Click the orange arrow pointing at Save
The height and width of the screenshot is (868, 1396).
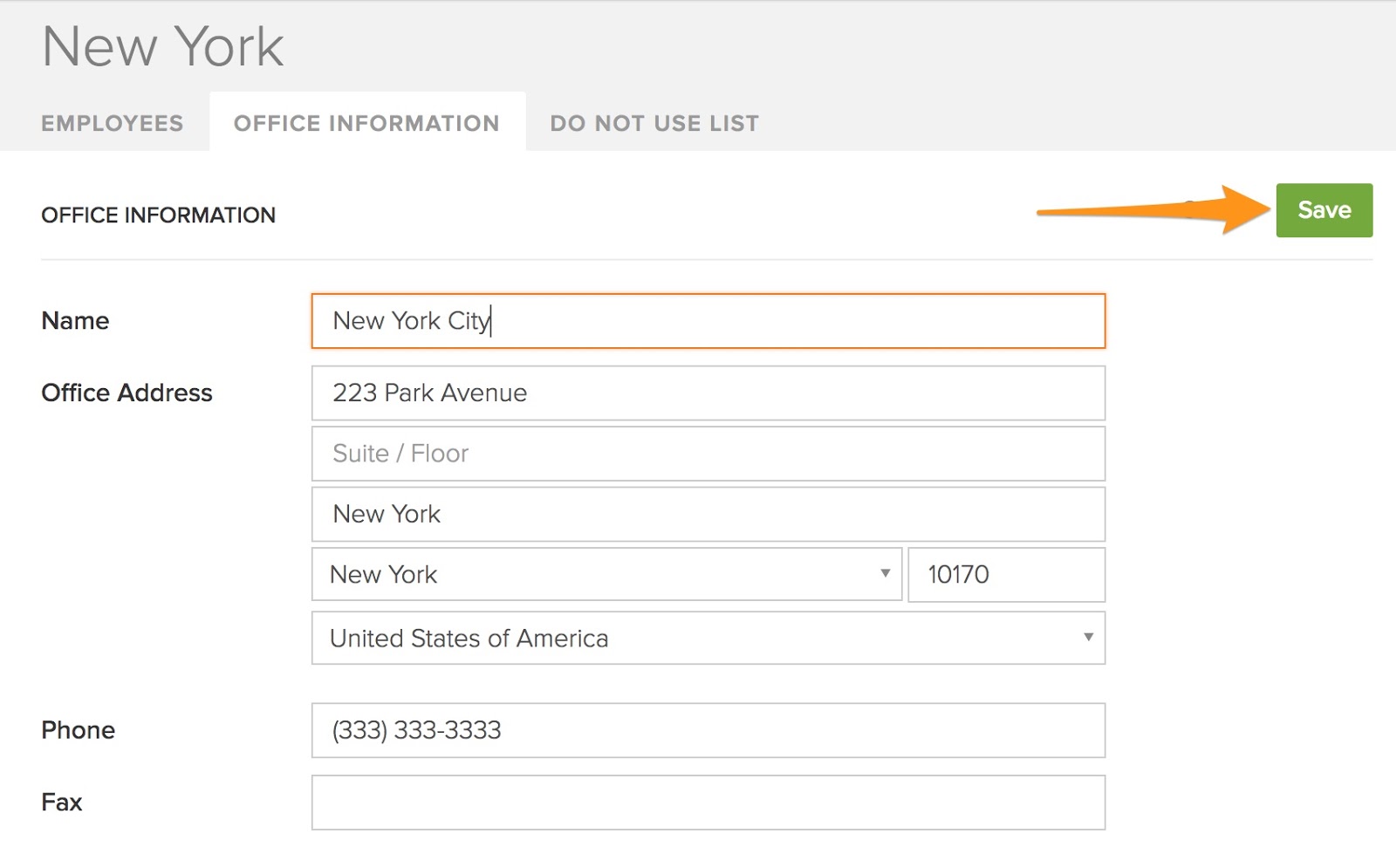pyautogui.click(x=1152, y=210)
